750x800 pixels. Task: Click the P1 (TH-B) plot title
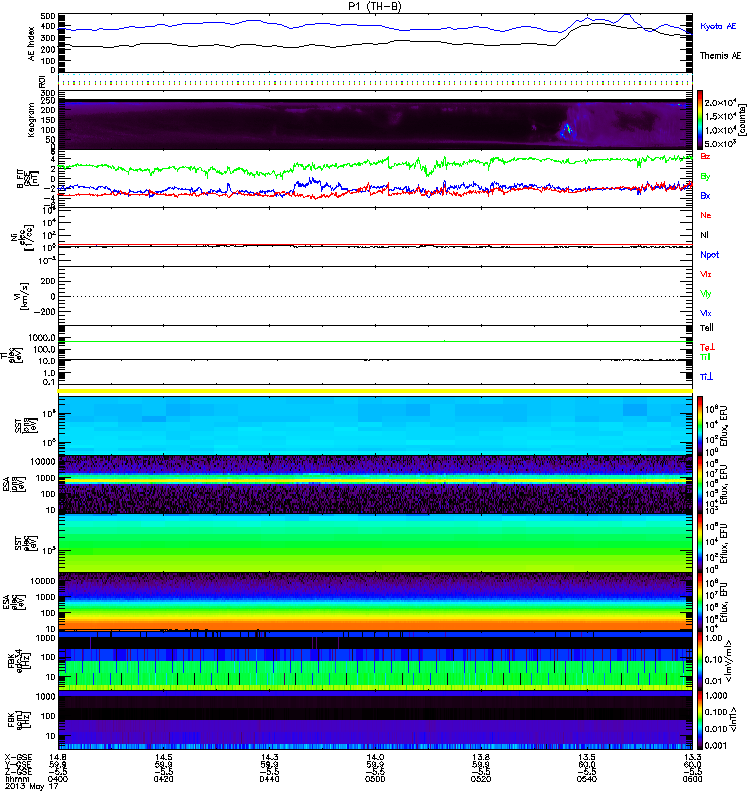click(x=375, y=6)
